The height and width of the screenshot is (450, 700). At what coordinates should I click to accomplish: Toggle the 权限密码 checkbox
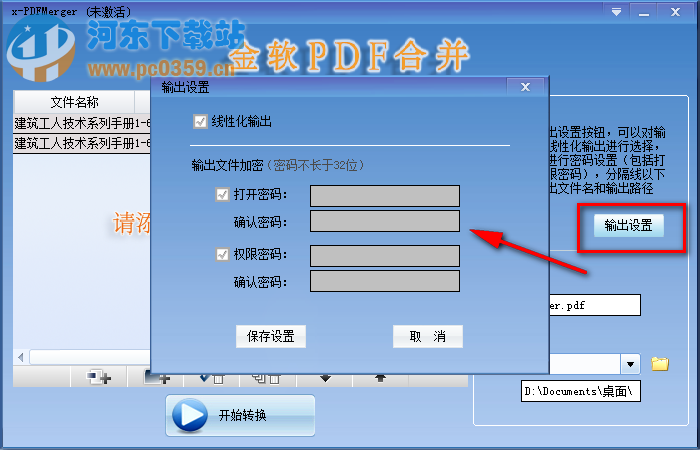click(222, 254)
